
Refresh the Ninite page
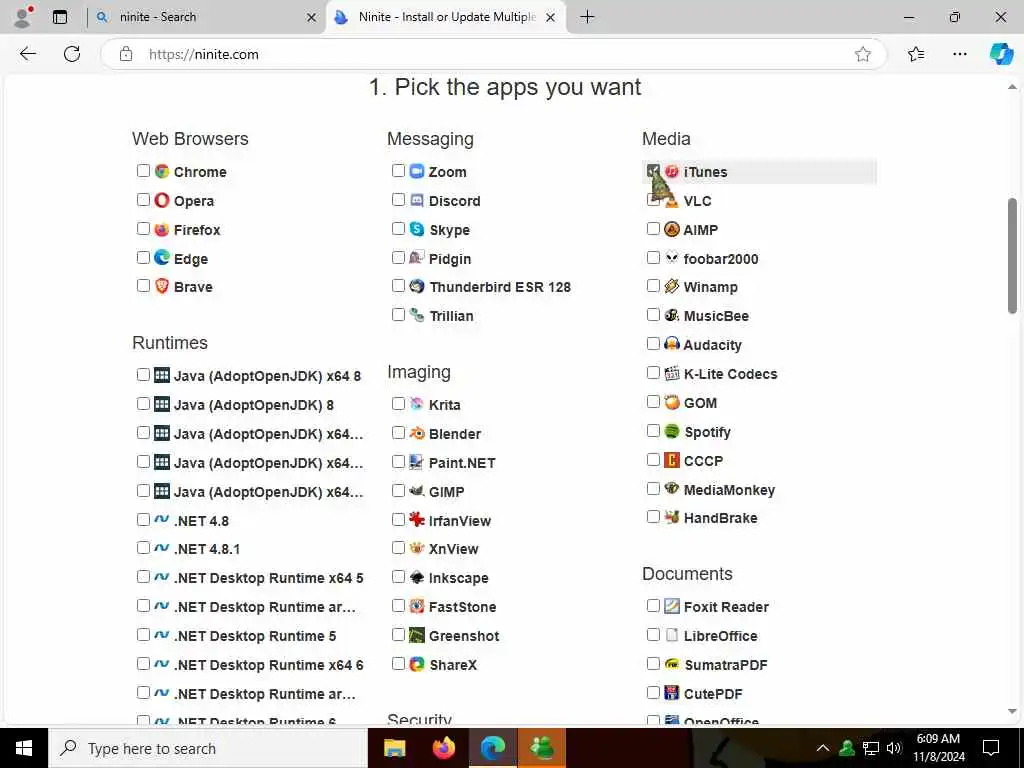[x=72, y=54]
